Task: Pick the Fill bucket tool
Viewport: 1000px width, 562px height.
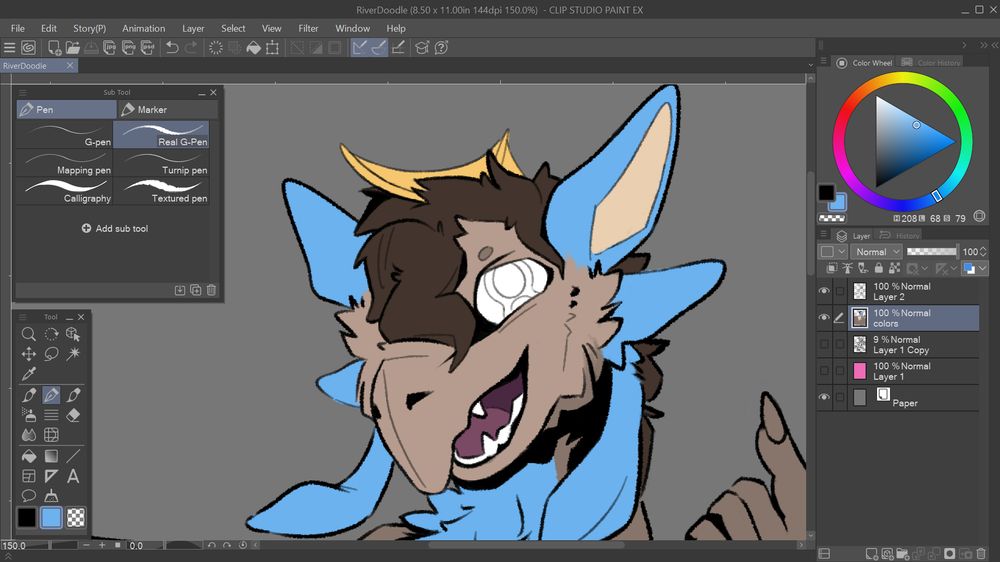Action: [x=29, y=456]
